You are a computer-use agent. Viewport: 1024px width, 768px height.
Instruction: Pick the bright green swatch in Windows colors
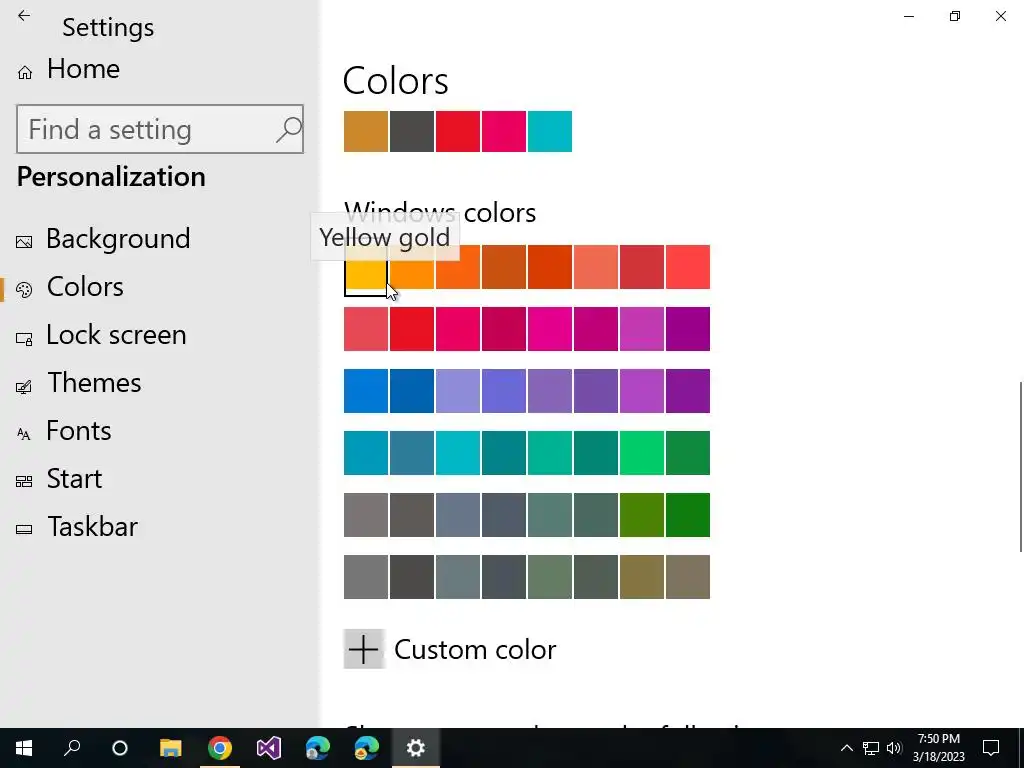(x=642, y=453)
